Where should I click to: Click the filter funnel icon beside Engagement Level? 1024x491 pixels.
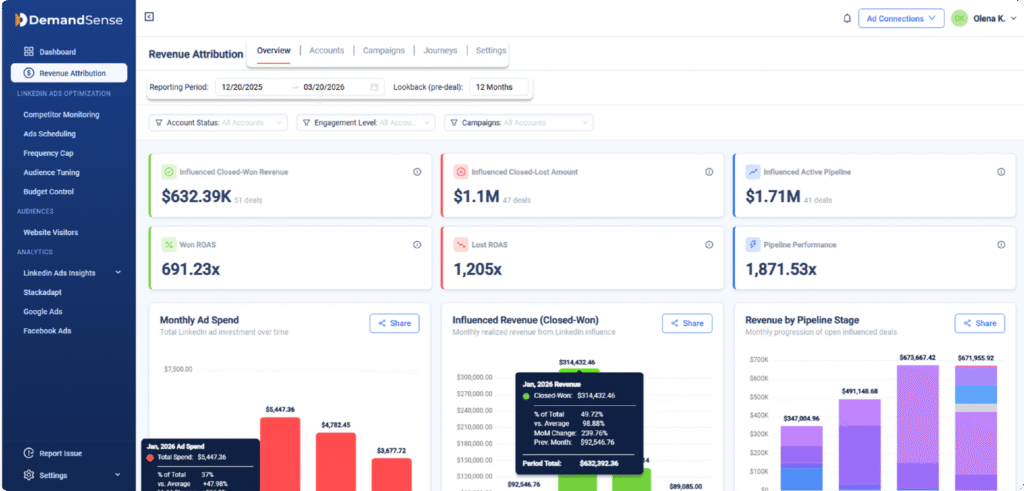pyautogui.click(x=306, y=123)
